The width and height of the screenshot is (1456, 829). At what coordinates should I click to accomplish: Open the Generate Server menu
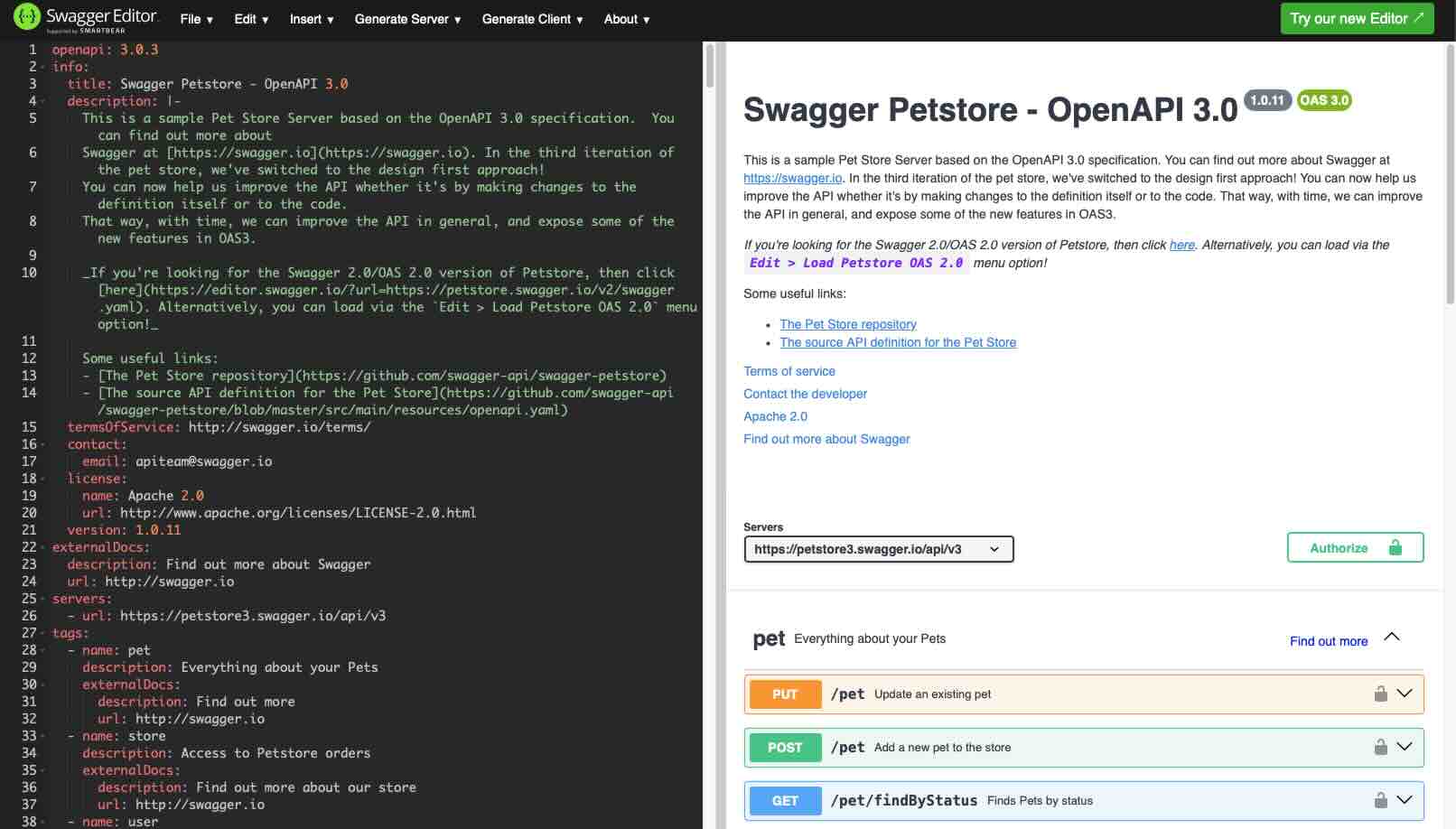click(x=407, y=19)
